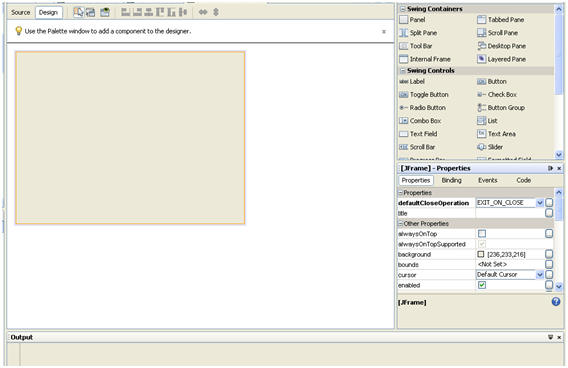This screenshot has height=368, width=568.
Task: Open the cursor property dropdown
Action: pyautogui.click(x=540, y=275)
